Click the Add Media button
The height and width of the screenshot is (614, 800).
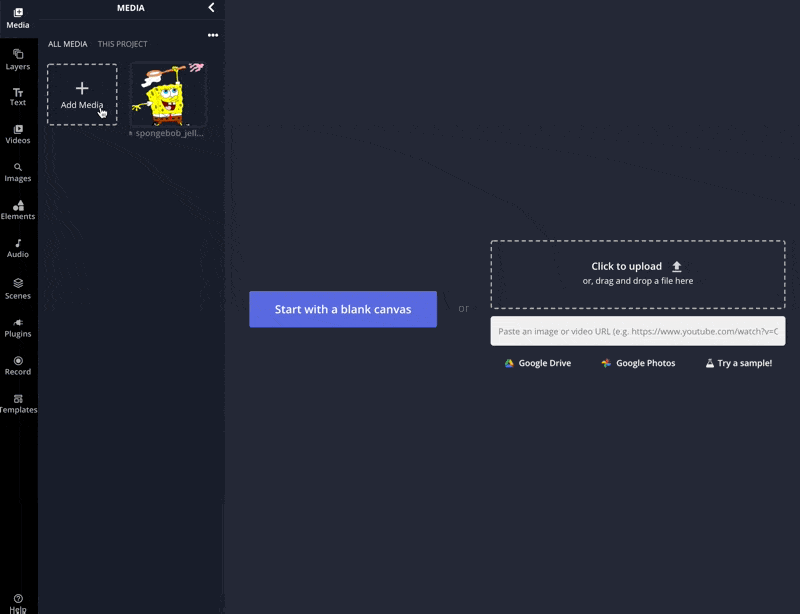point(82,95)
